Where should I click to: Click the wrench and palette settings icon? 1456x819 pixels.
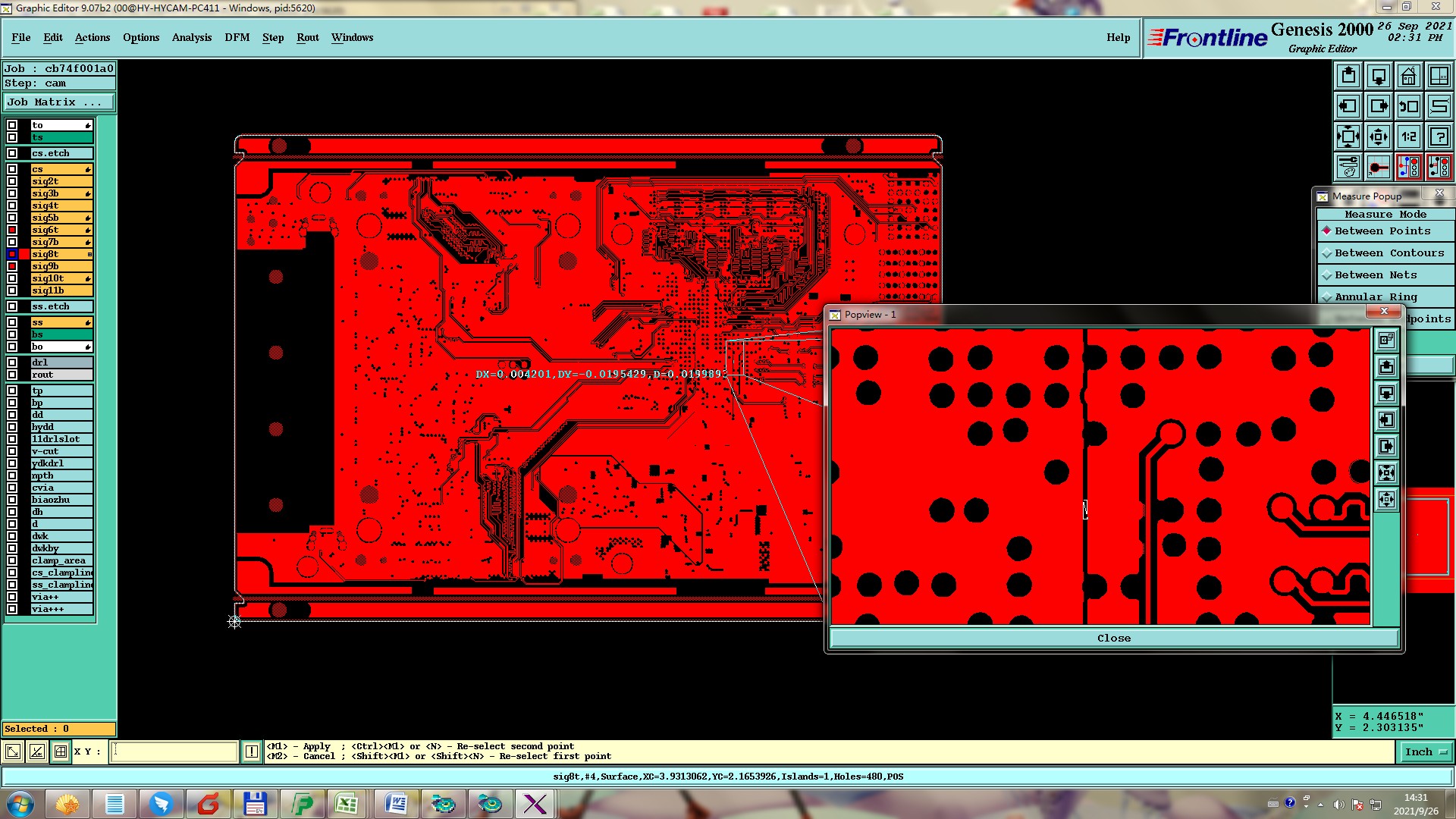click(1348, 167)
